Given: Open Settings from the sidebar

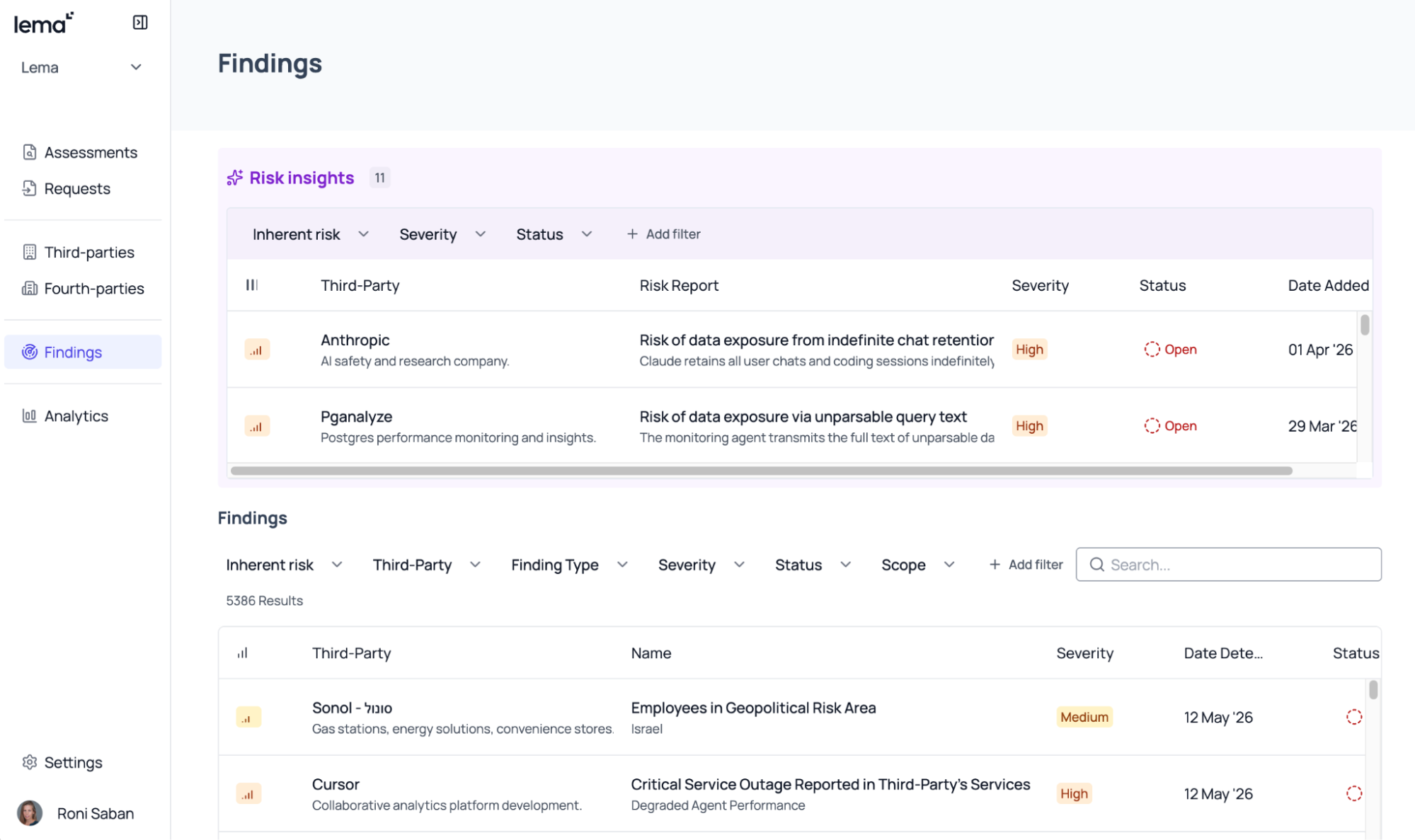Looking at the screenshot, I should click(83, 762).
